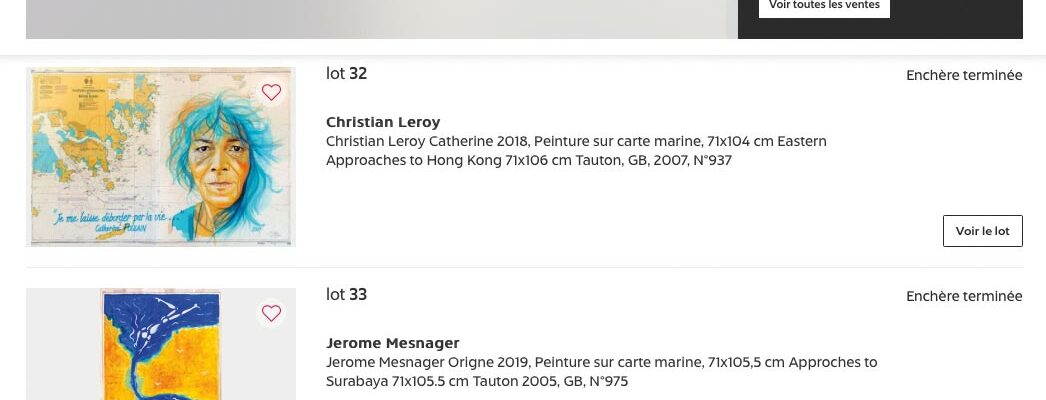Favorite lot 32 with the heart icon

pyautogui.click(x=271, y=93)
